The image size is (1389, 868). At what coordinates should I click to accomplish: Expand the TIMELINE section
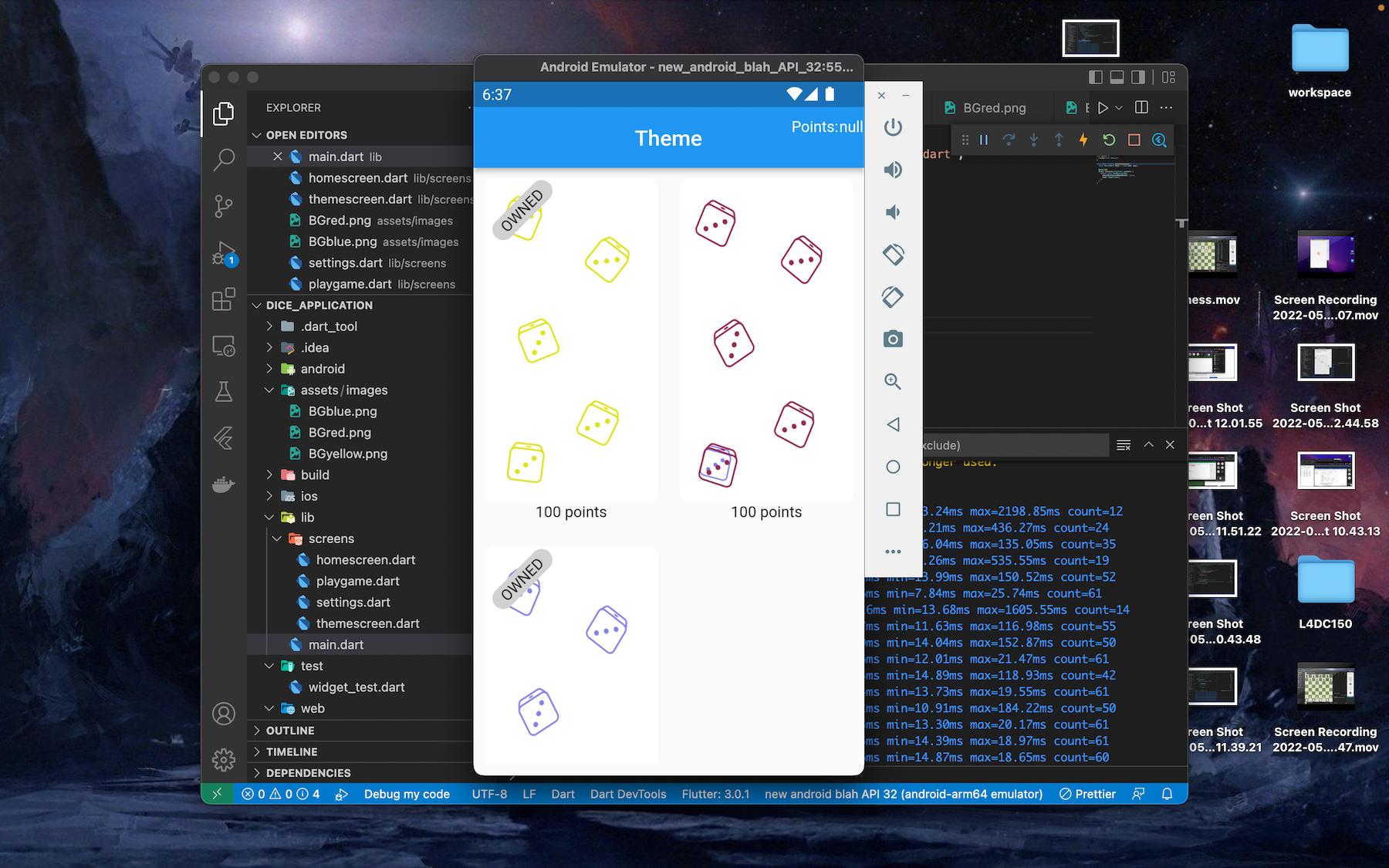tap(360, 751)
